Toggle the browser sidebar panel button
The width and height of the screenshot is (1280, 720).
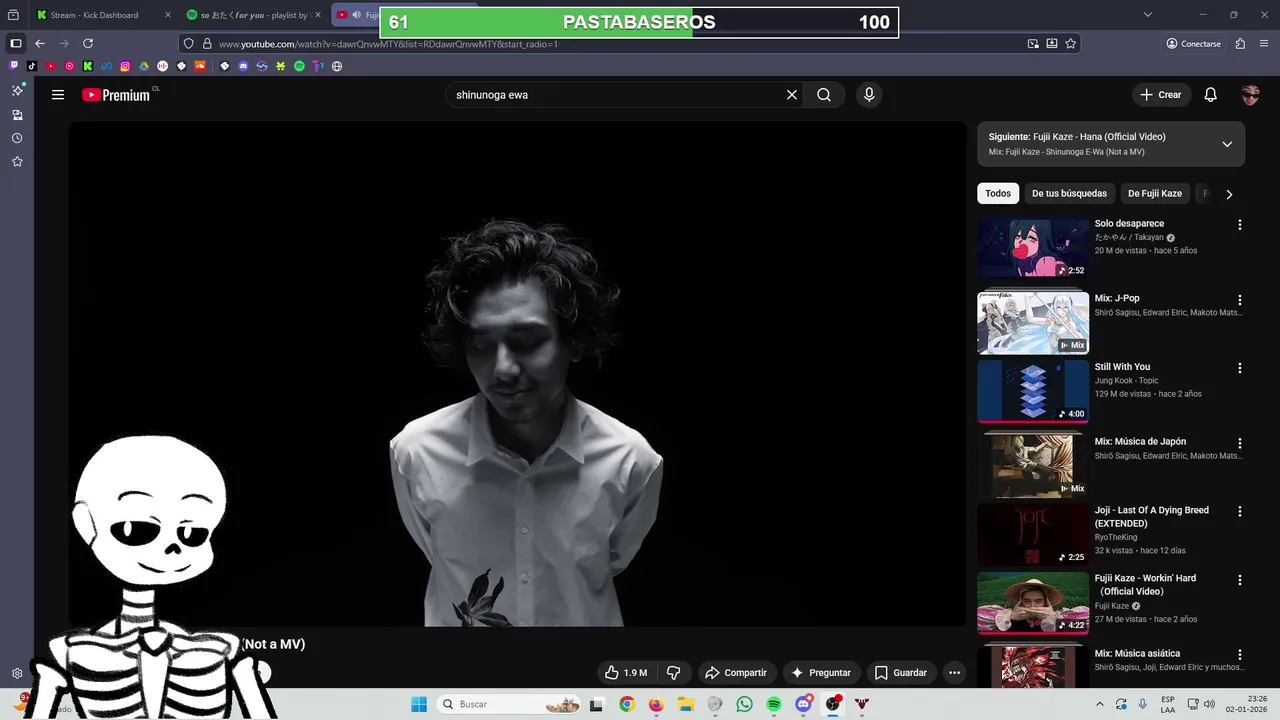[16, 44]
